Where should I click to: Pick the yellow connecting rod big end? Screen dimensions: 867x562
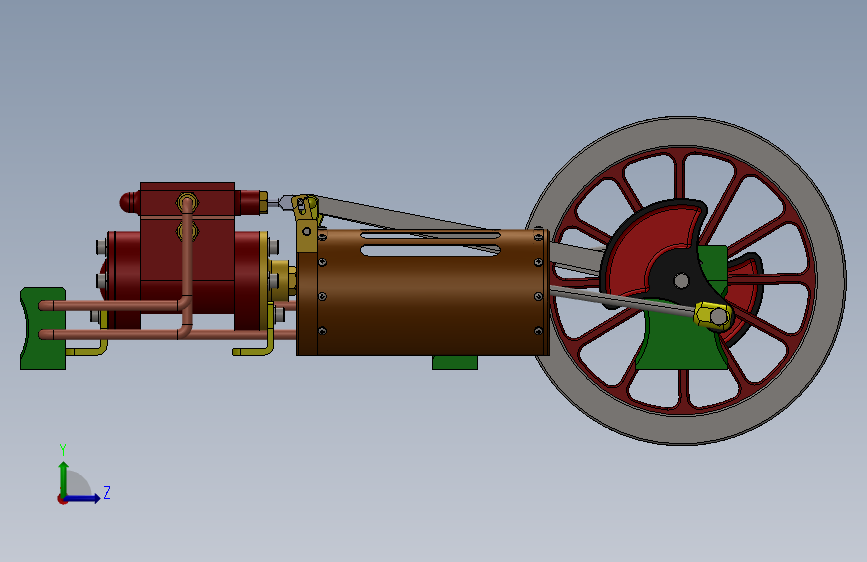(714, 316)
